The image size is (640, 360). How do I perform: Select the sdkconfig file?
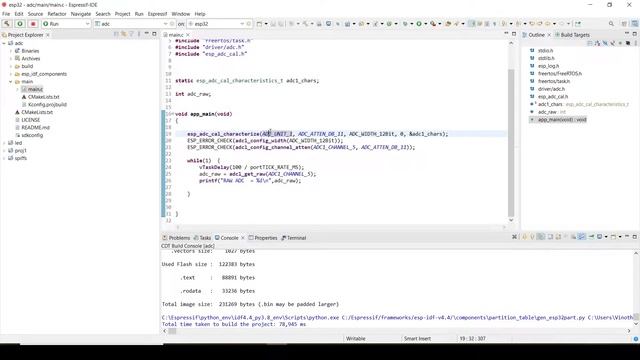(32, 135)
